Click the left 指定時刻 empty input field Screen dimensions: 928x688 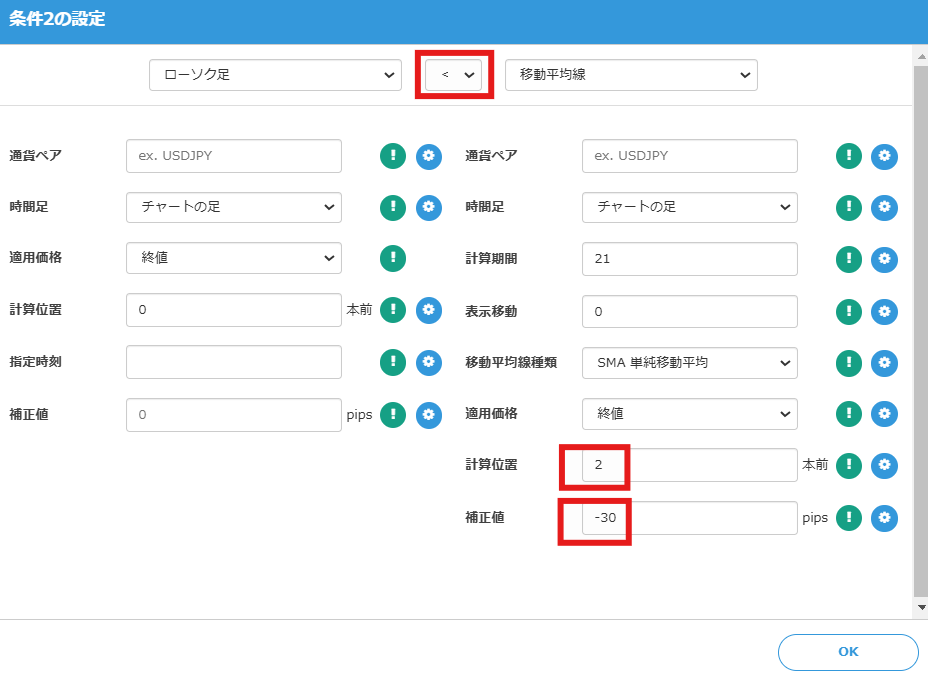click(x=234, y=362)
